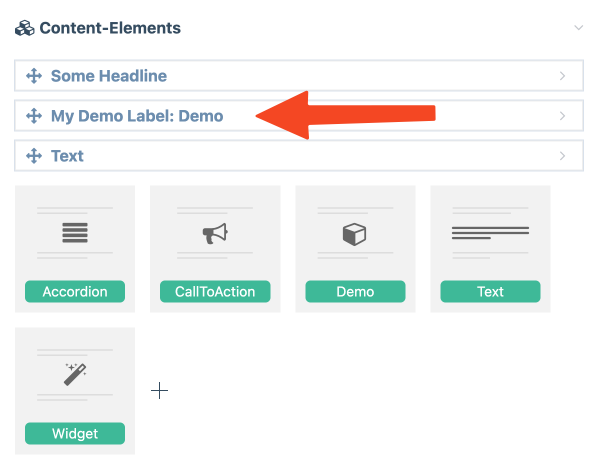Expand the Some Headline row chevron
This screenshot has width=598, height=472.
click(563, 76)
